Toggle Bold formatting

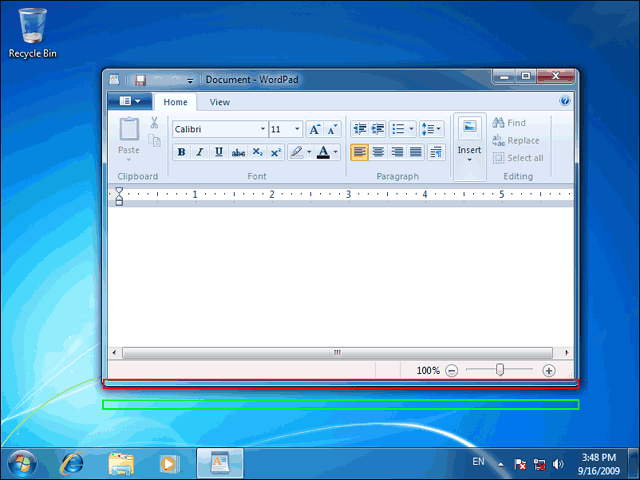182,152
